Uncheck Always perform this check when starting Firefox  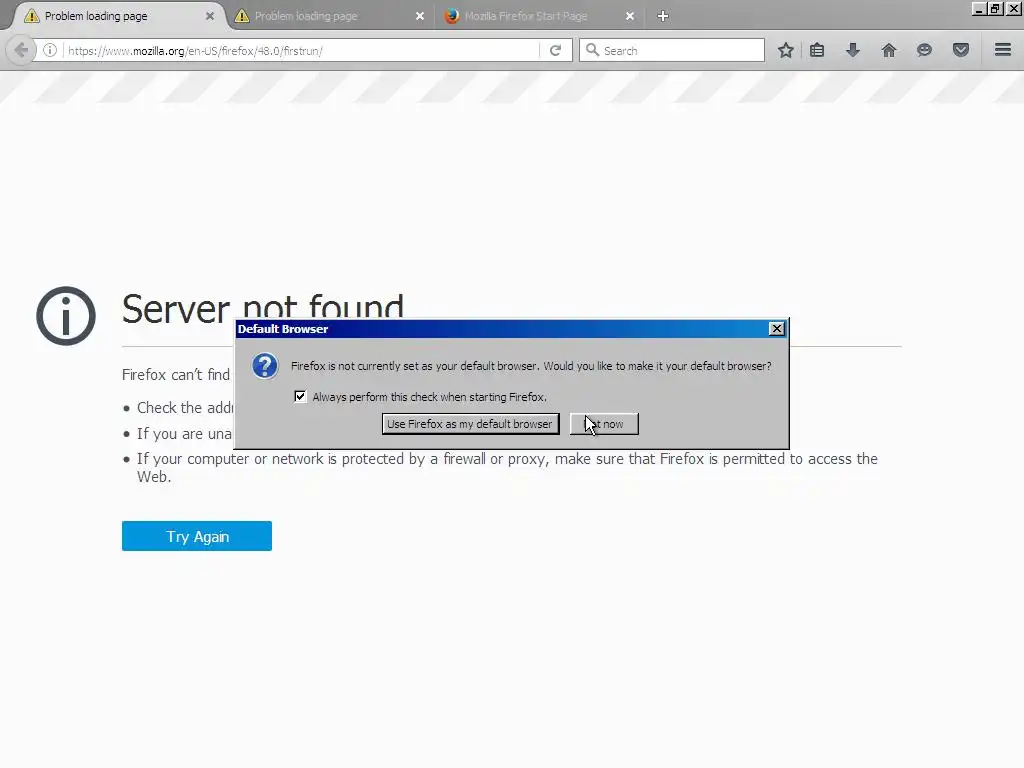(x=300, y=396)
